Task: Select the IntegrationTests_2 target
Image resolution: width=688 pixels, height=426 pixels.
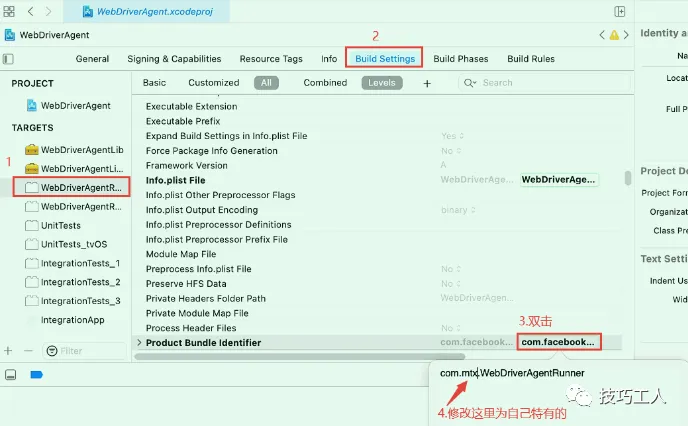Action: pyautogui.click(x=72, y=282)
